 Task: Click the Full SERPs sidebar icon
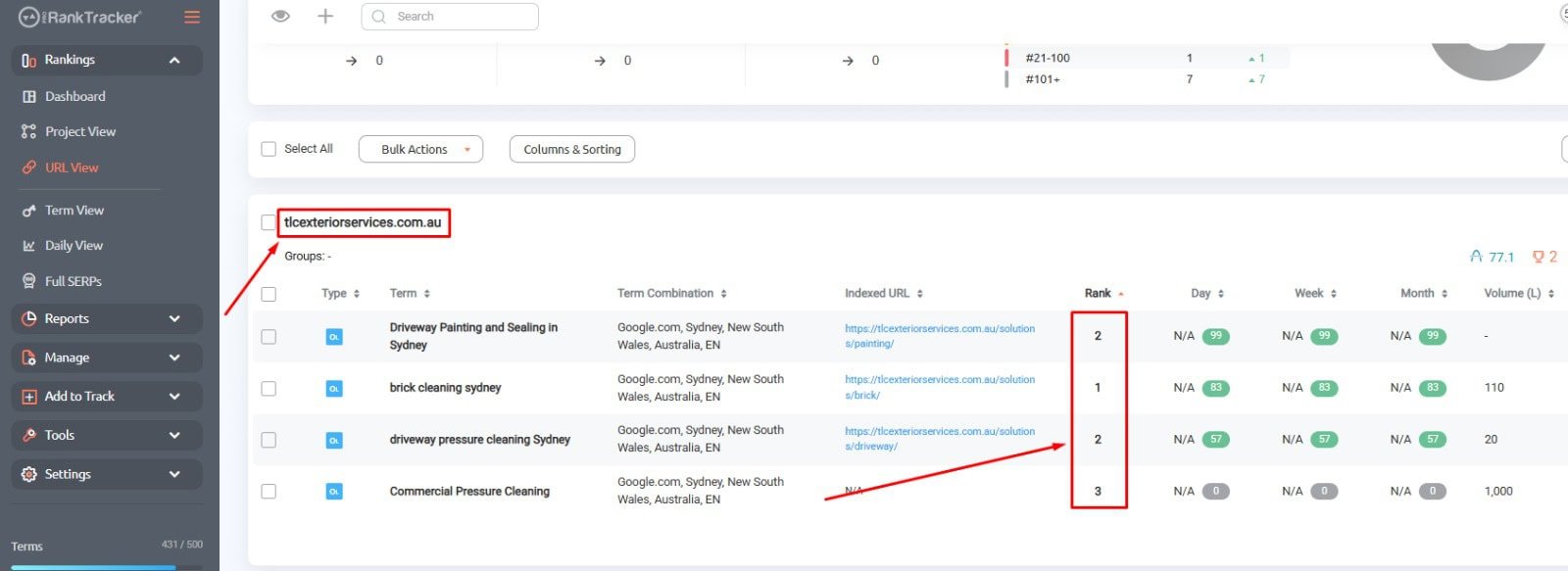[x=29, y=281]
